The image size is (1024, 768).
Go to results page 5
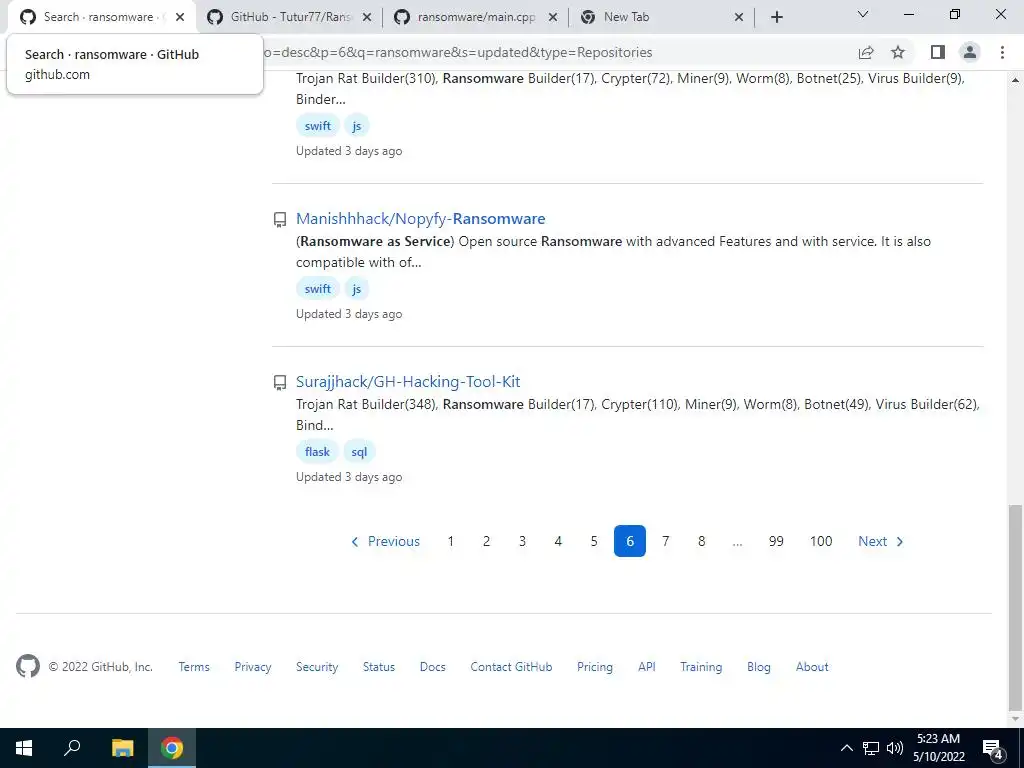click(594, 541)
